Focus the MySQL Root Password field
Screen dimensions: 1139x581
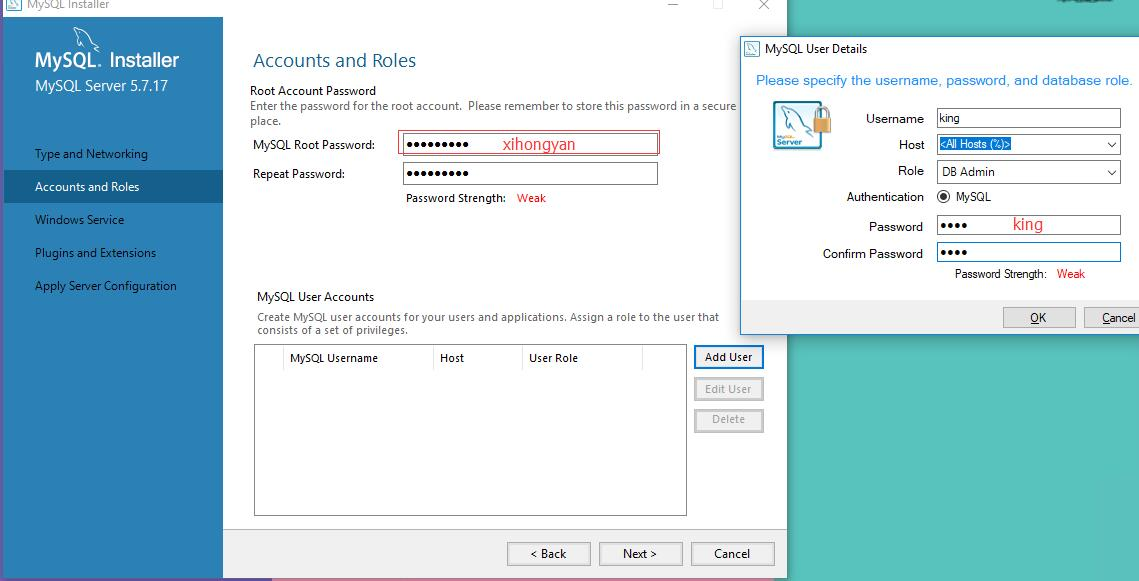tap(530, 144)
